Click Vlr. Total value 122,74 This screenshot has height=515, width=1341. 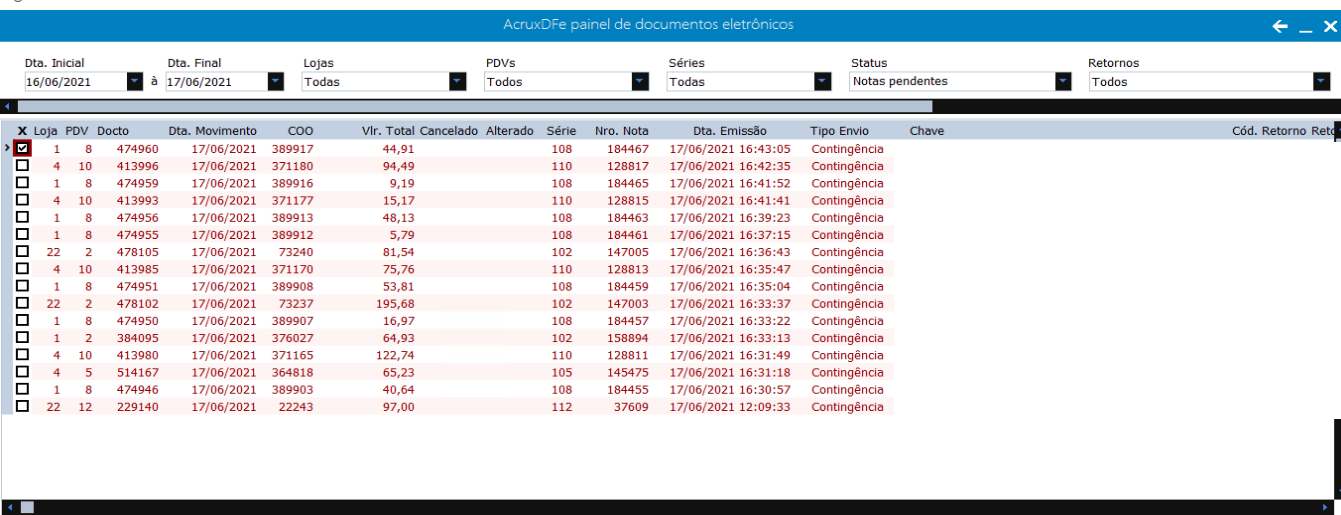coord(396,355)
